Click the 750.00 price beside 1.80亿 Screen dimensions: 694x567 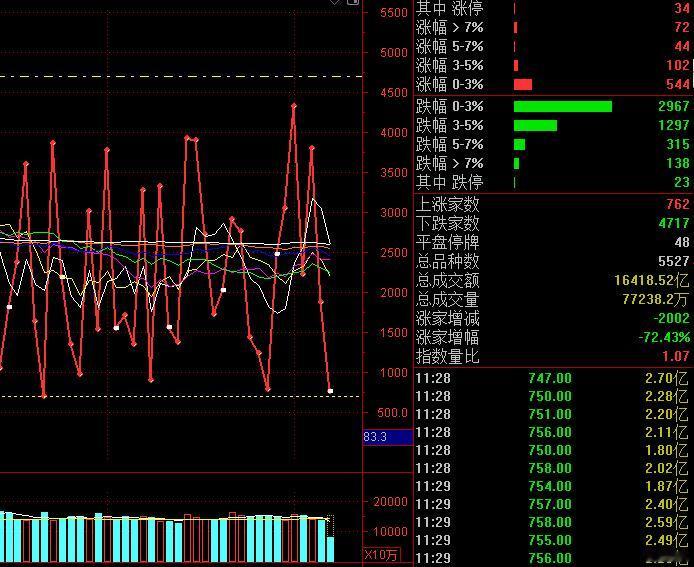[x=550, y=450]
